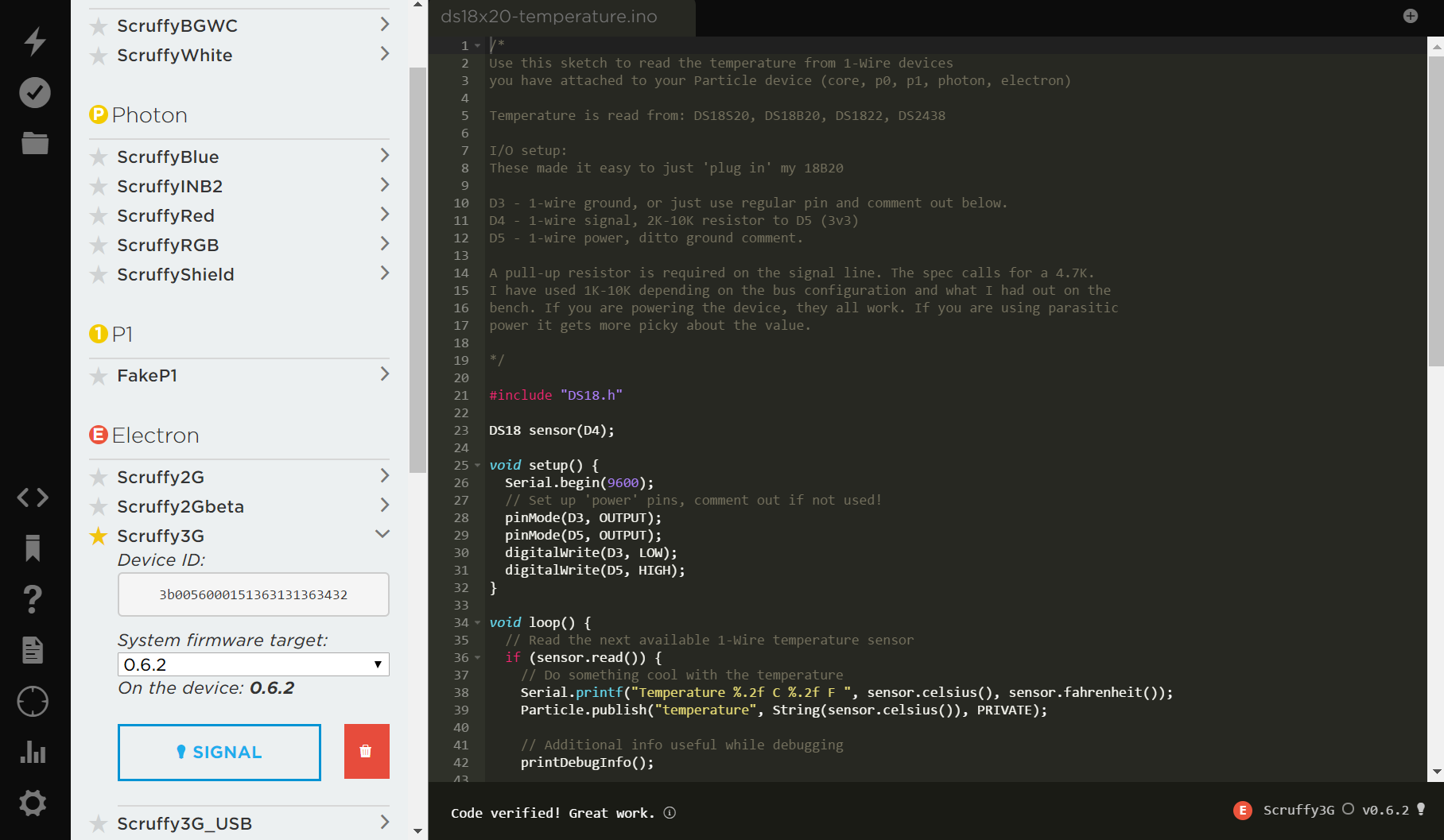Screen dimensions: 1444x840
Task: Star the ScruffyRed device
Action: tap(99, 216)
